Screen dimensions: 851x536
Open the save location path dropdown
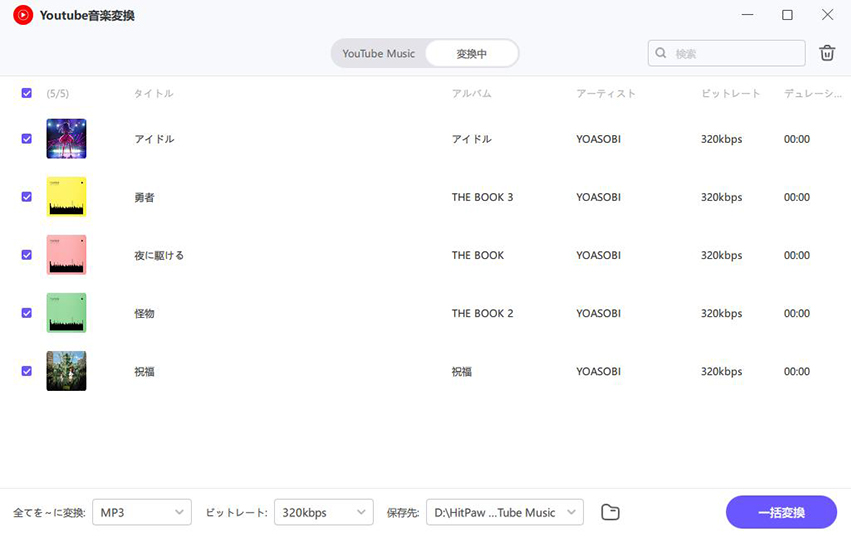tap(505, 512)
